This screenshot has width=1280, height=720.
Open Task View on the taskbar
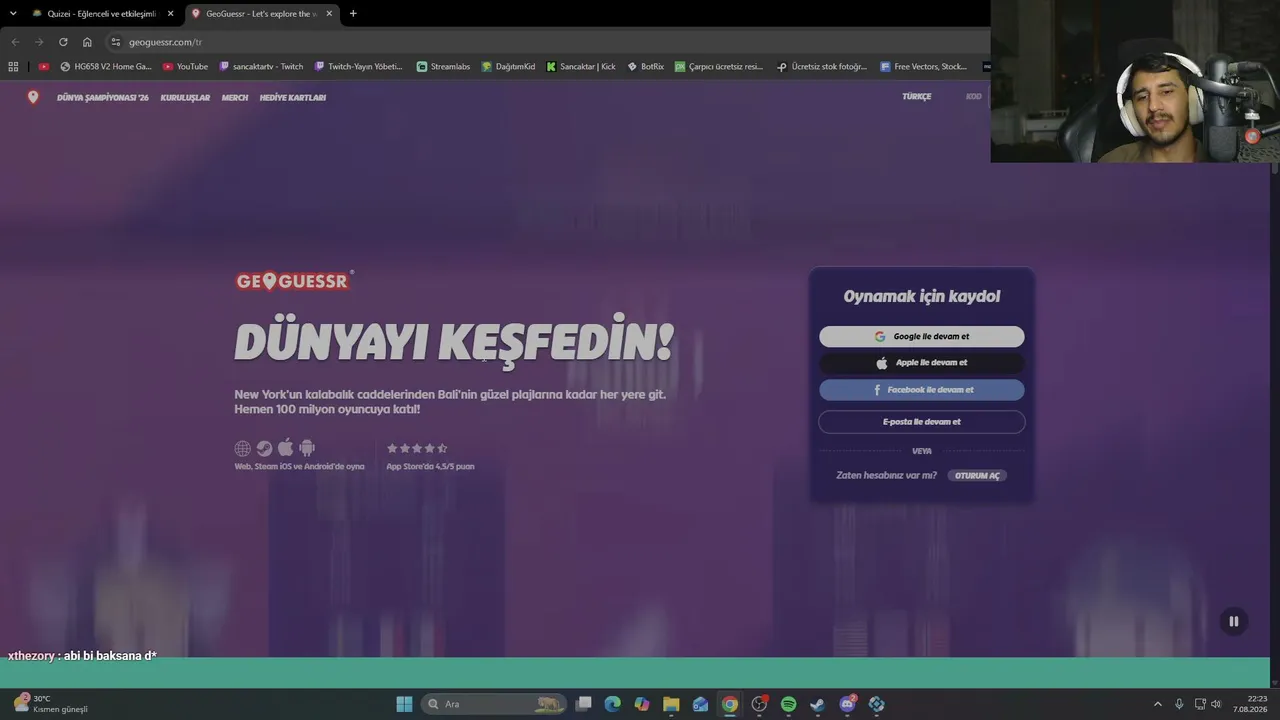pos(584,704)
